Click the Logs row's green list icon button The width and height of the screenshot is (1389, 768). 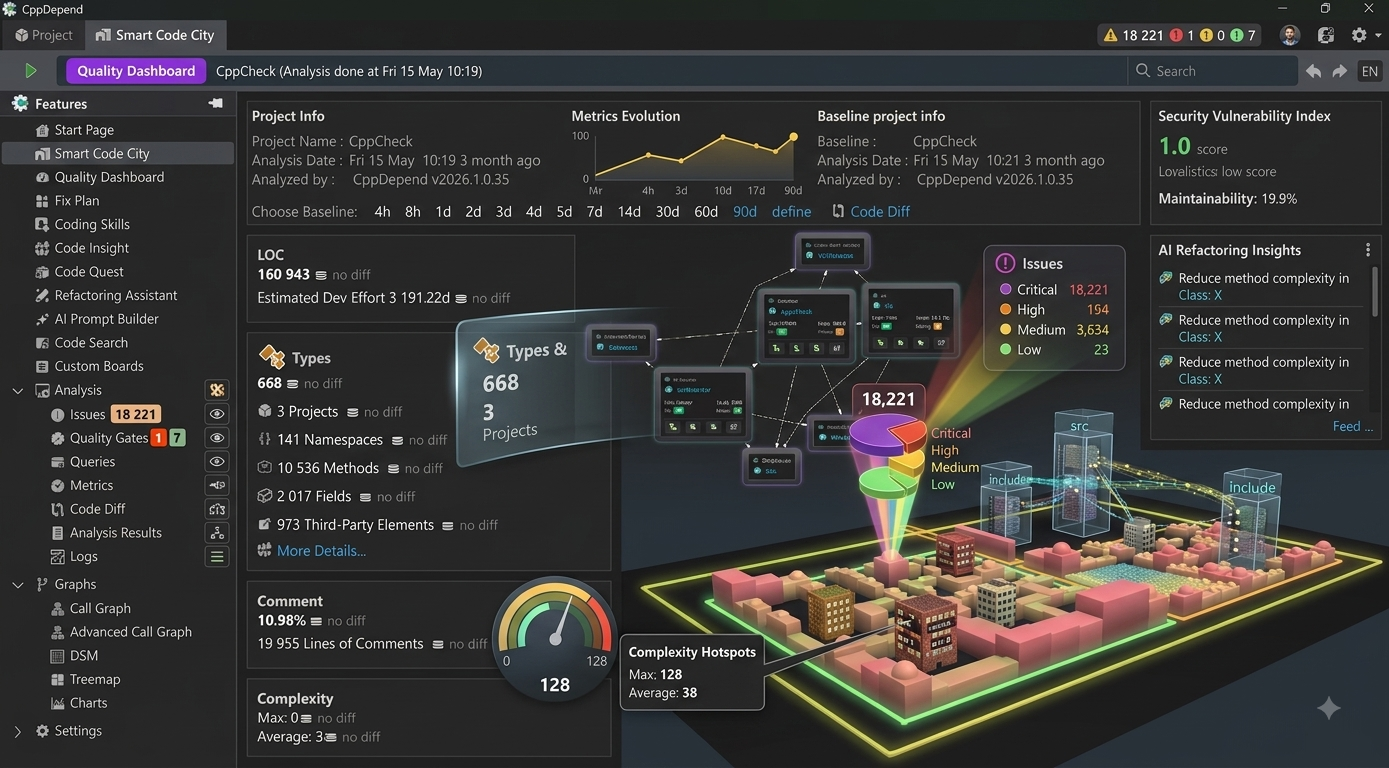[x=217, y=557]
